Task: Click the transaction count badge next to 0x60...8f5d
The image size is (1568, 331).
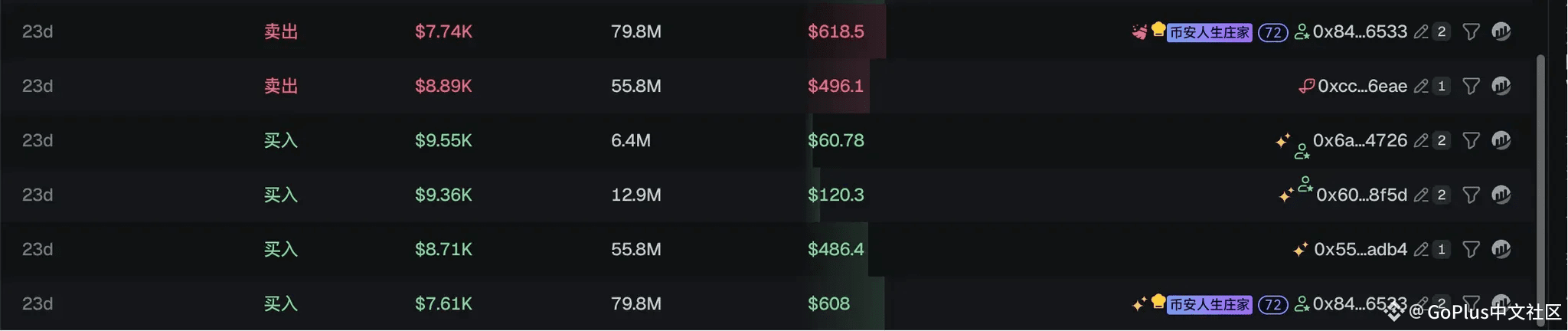Action: point(1442,195)
